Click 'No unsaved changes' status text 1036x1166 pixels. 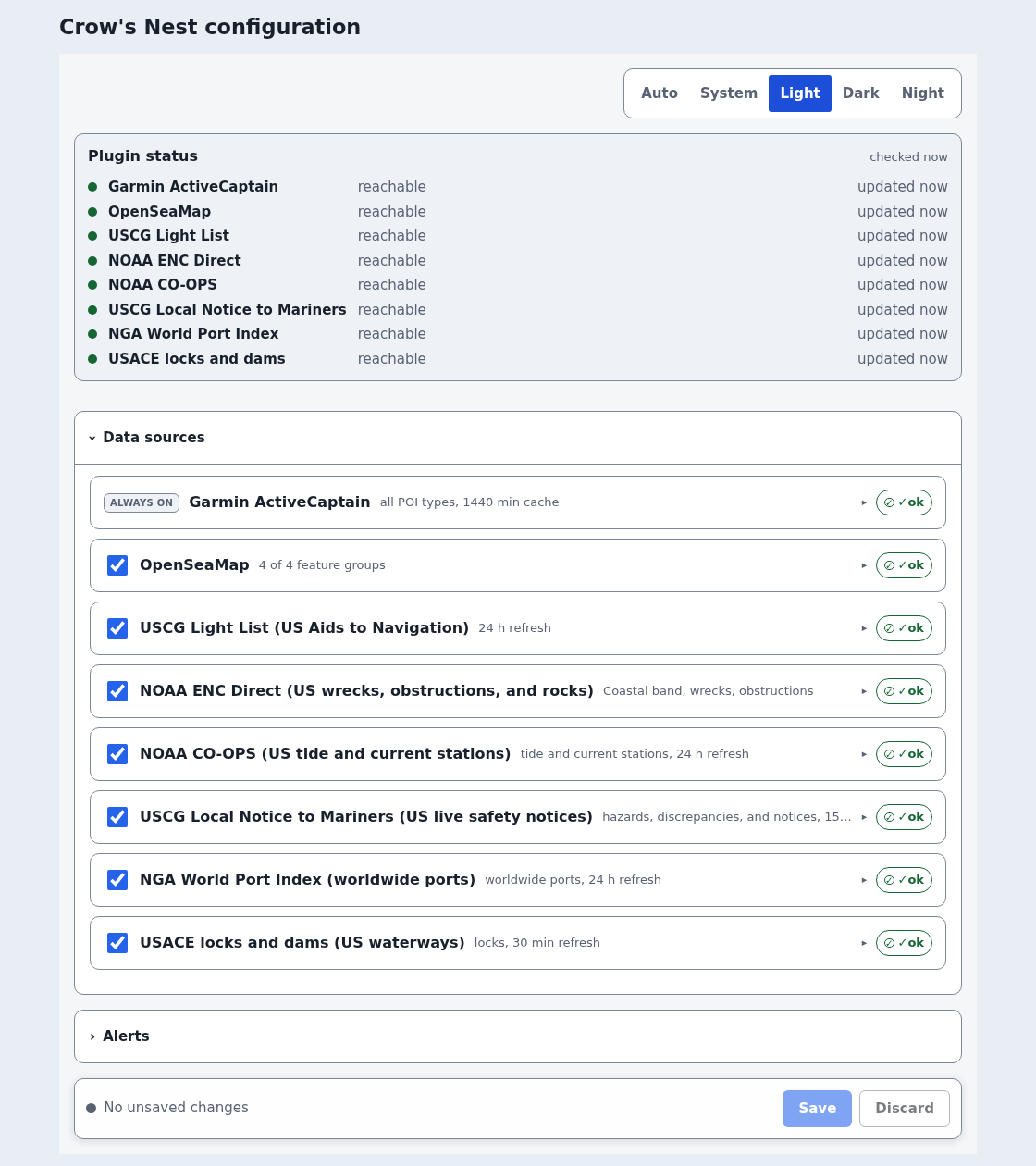(176, 1108)
